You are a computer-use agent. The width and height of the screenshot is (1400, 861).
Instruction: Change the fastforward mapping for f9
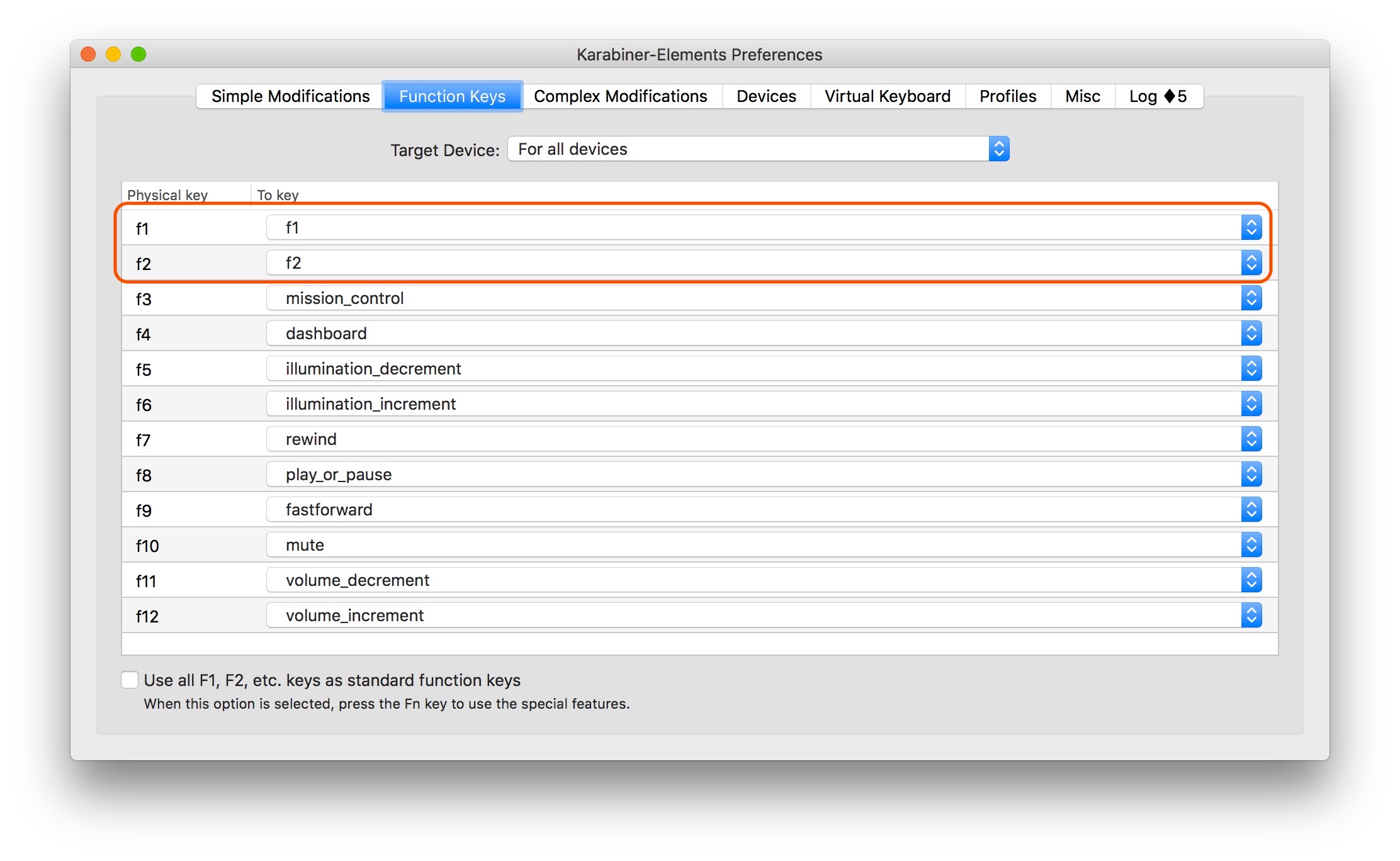point(764,509)
